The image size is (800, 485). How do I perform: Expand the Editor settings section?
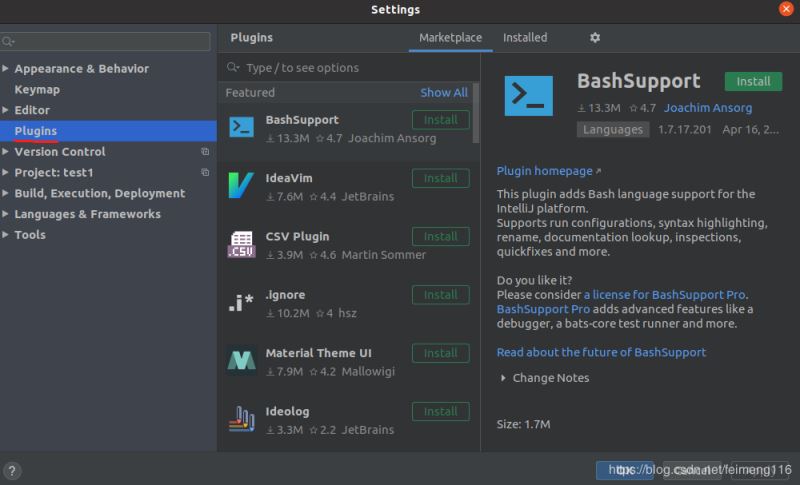point(5,110)
